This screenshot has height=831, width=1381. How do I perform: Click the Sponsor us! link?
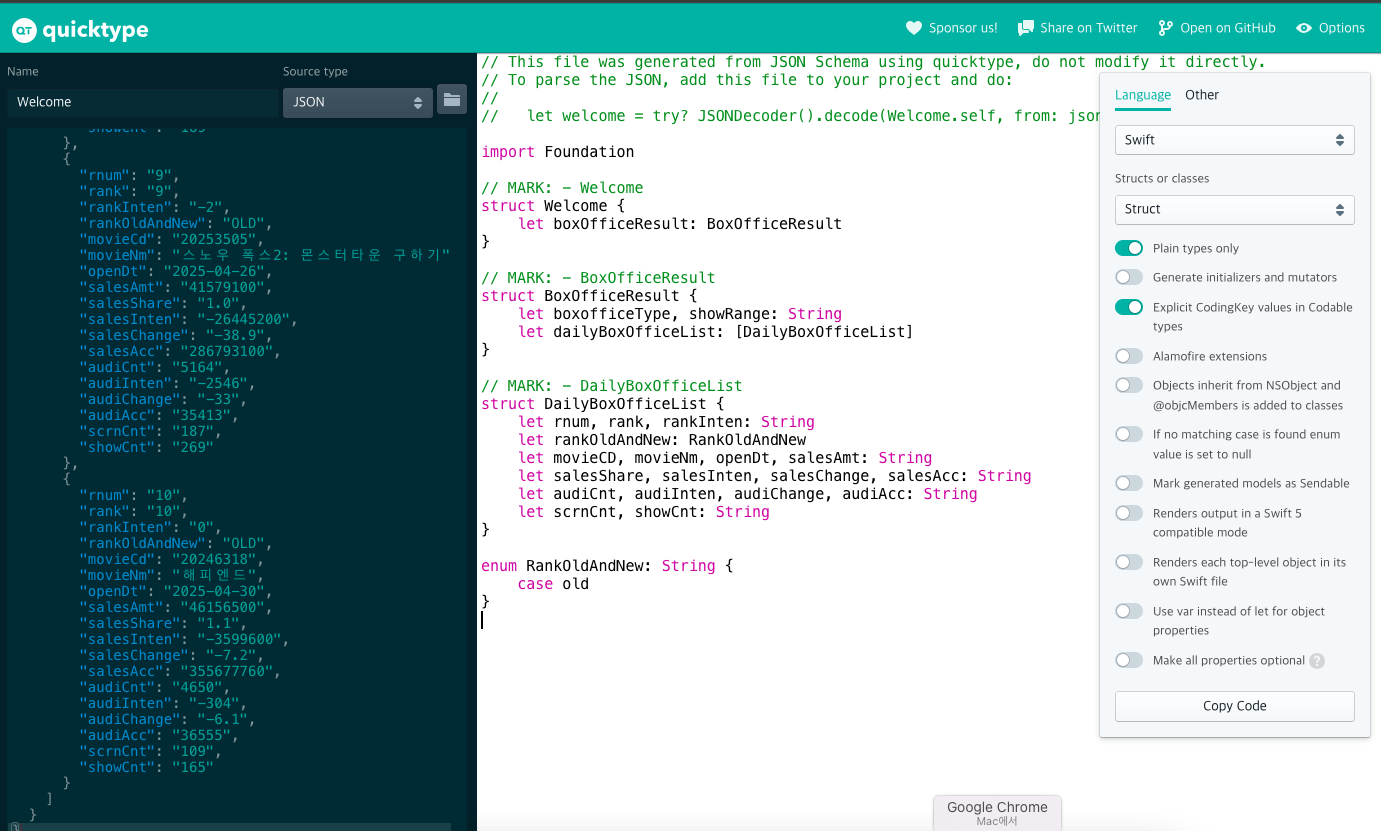951,28
